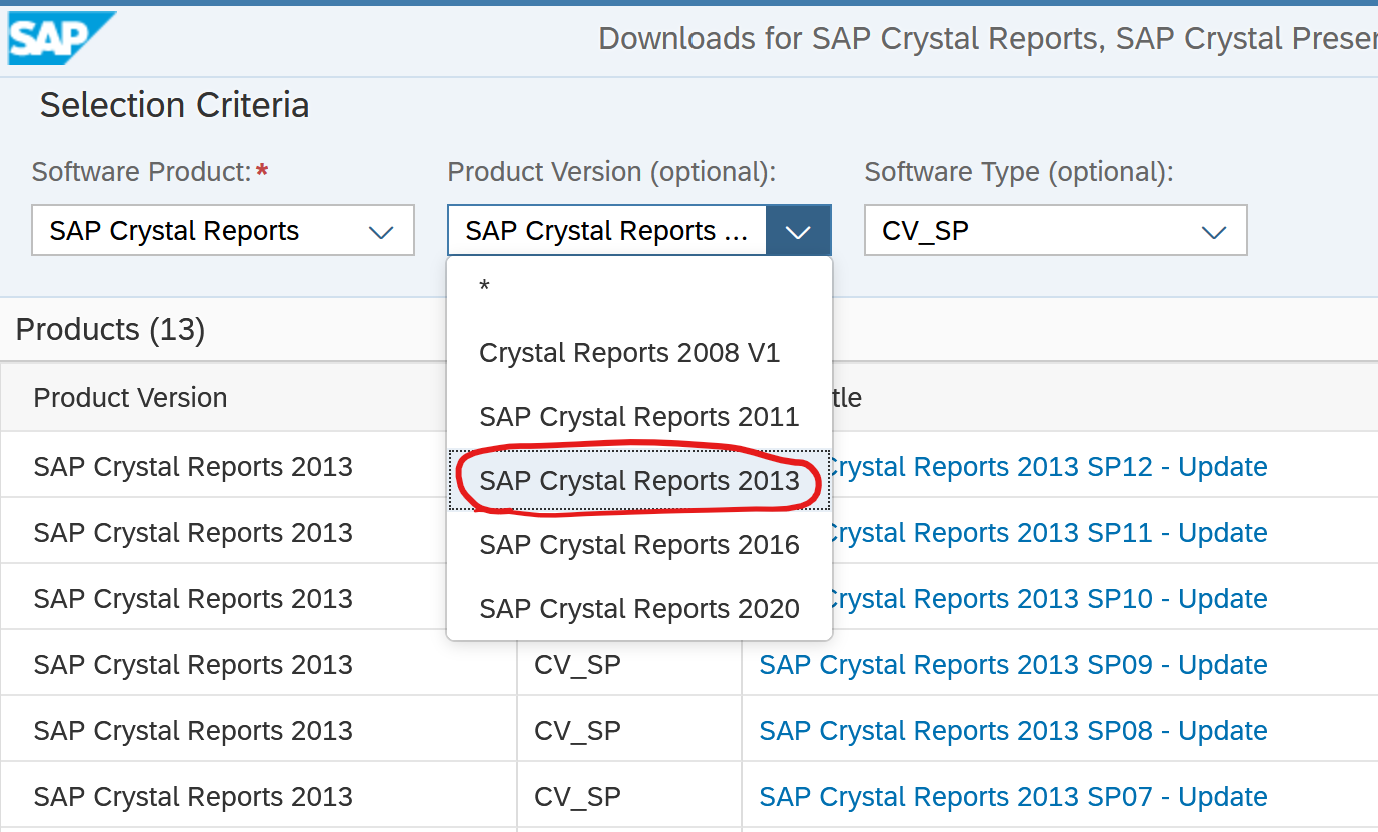Image resolution: width=1378 pixels, height=832 pixels.
Task: Click the Product Version column header
Action: [130, 398]
